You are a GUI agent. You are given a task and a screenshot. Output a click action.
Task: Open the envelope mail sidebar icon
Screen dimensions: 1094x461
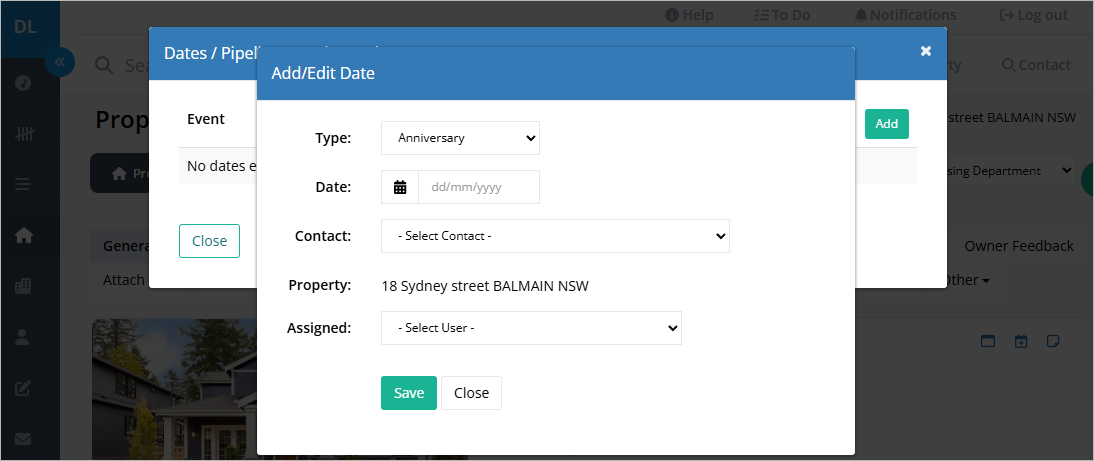(23, 439)
